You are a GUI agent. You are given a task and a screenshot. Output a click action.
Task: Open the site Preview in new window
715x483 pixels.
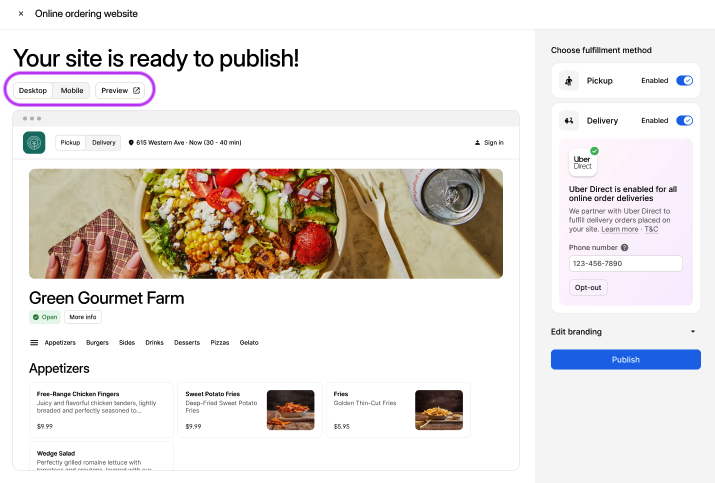click(x=120, y=90)
